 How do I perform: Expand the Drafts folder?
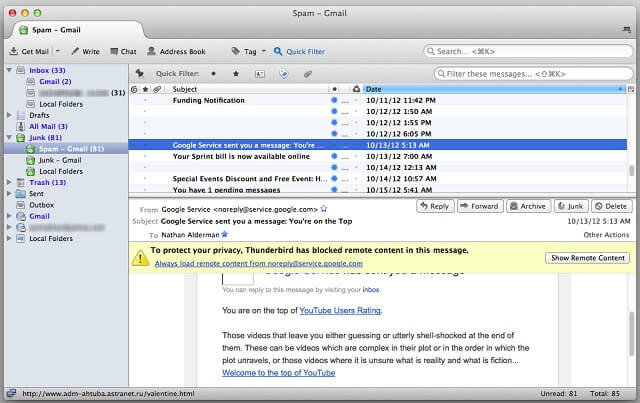pyautogui.click(x=9, y=115)
